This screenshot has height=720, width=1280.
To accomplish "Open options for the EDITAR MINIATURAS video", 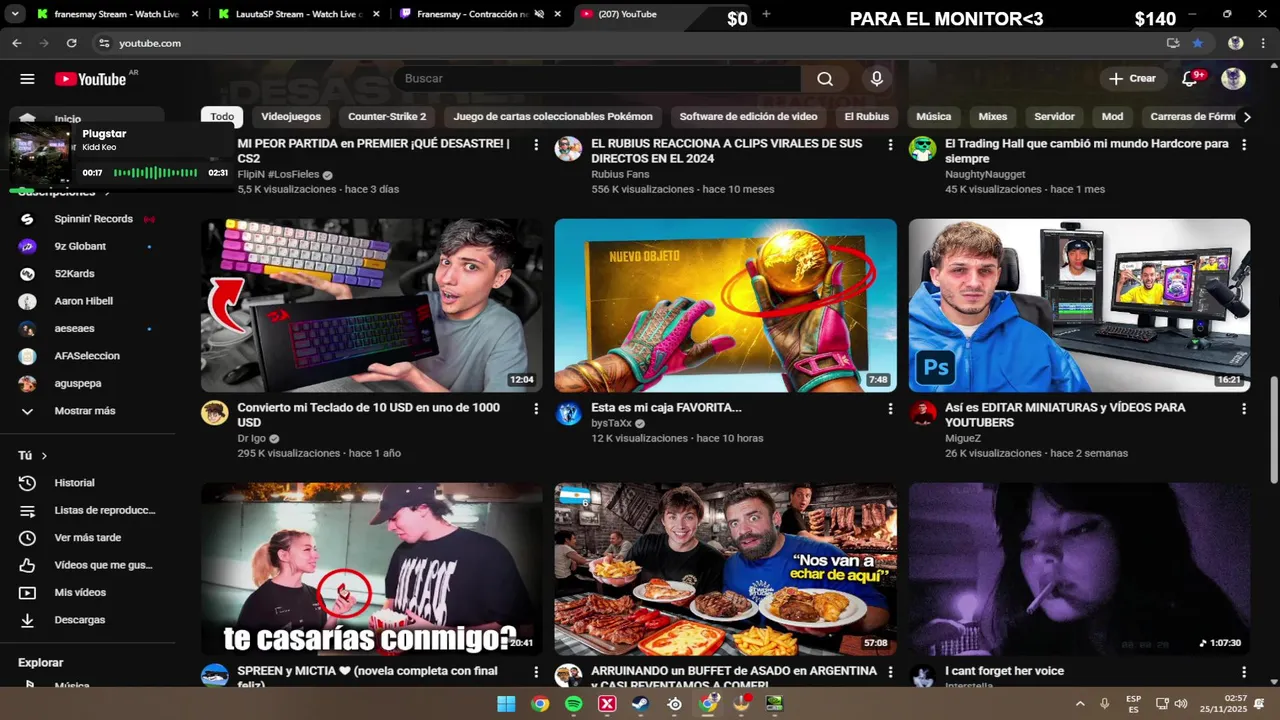I will tap(1244, 409).
